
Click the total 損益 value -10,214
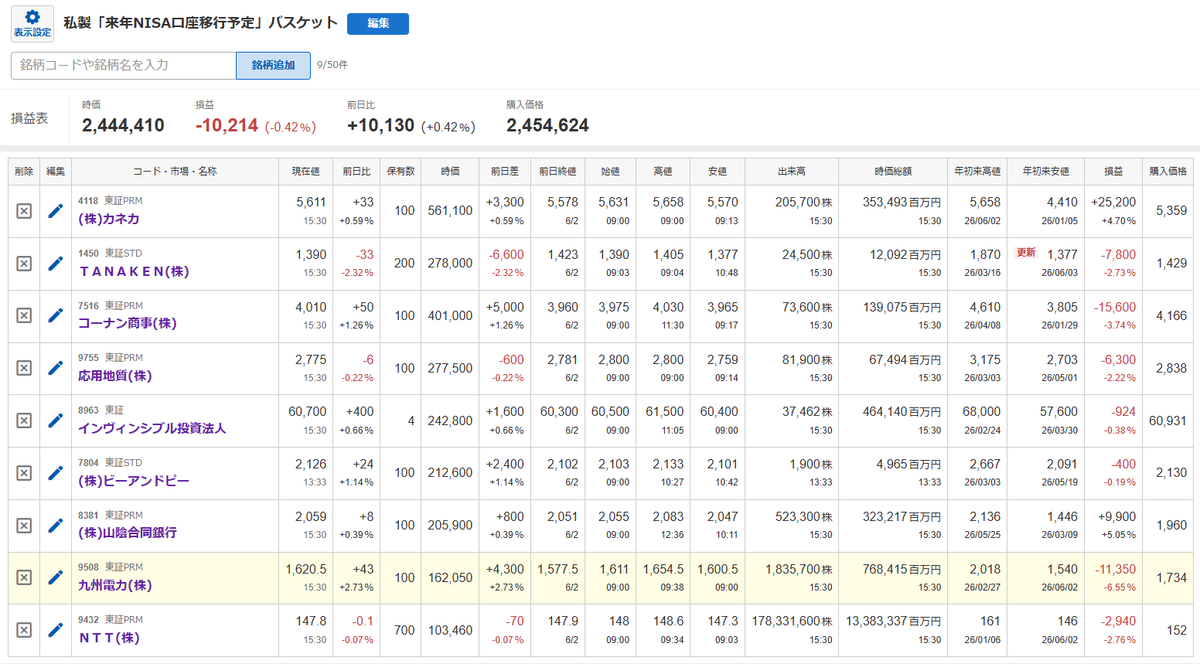(227, 125)
